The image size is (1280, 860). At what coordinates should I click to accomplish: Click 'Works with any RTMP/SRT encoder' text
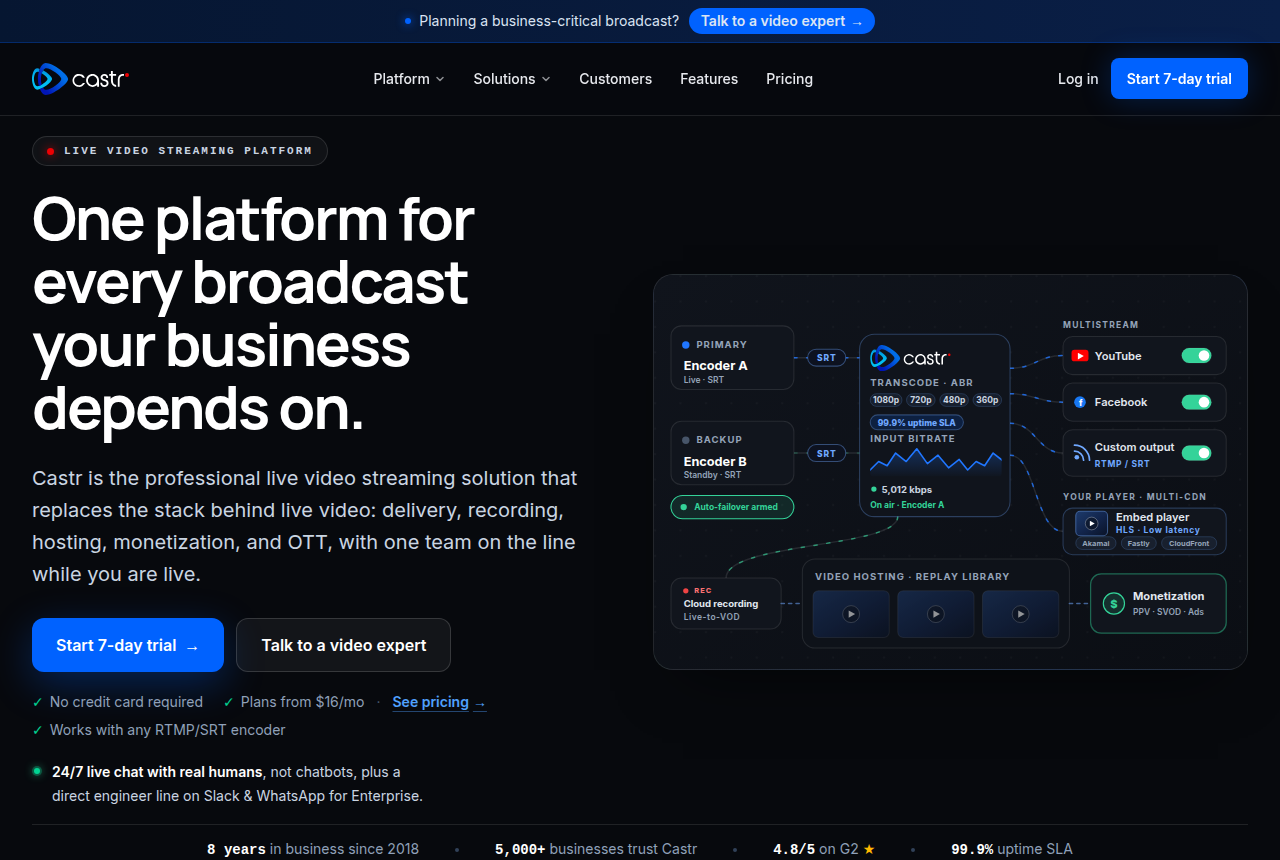pyautogui.click(x=168, y=730)
